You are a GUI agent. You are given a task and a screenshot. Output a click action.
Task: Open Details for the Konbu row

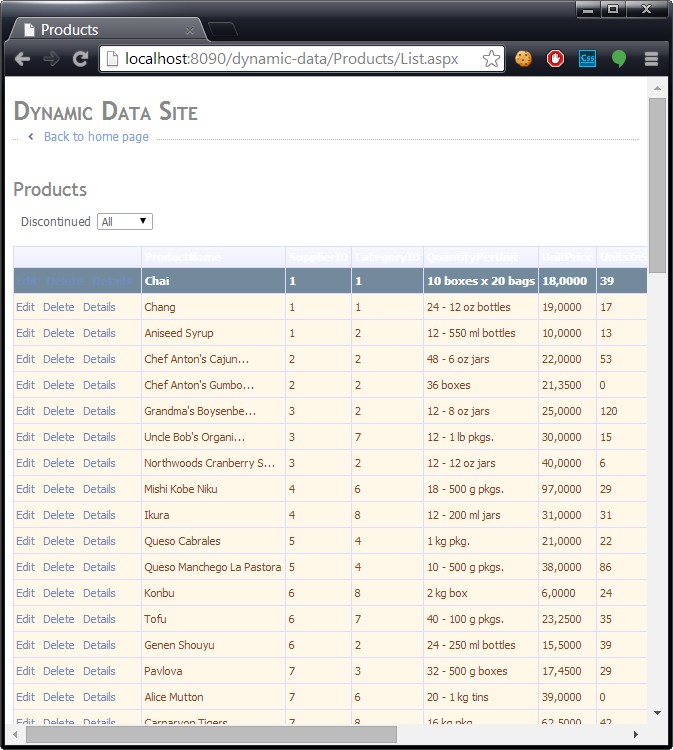[x=99, y=593]
